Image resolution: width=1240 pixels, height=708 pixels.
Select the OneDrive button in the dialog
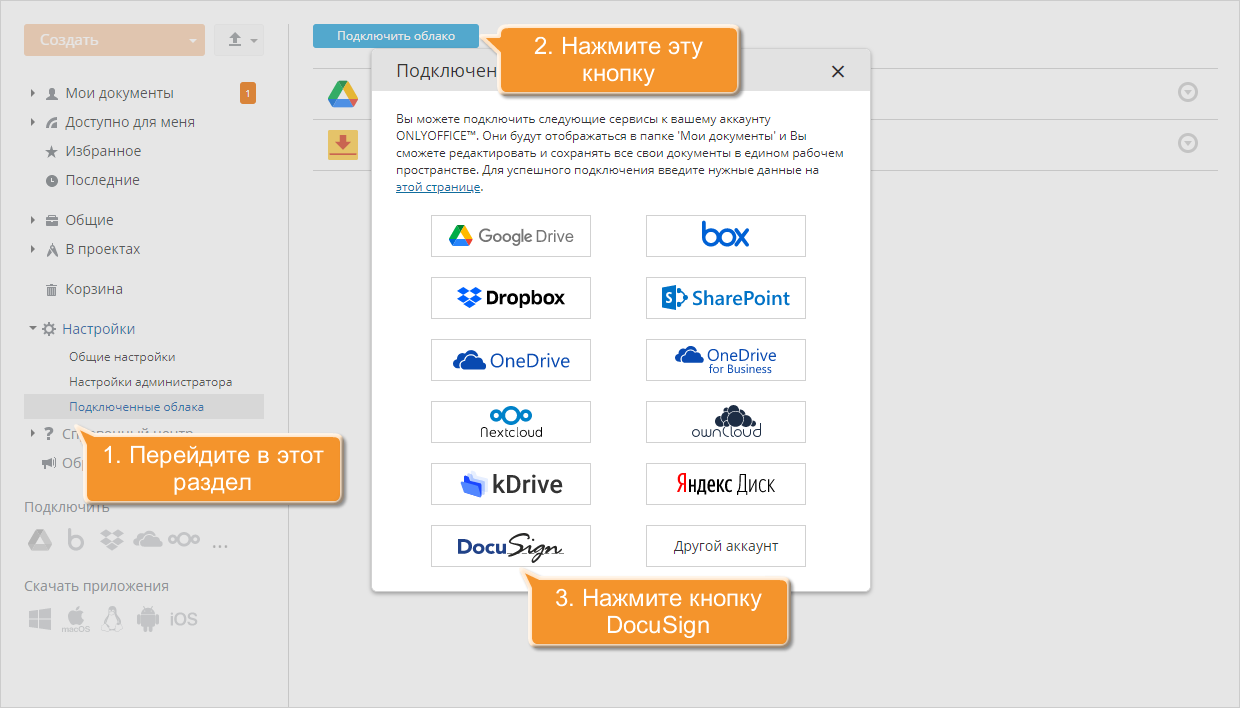[511, 360]
